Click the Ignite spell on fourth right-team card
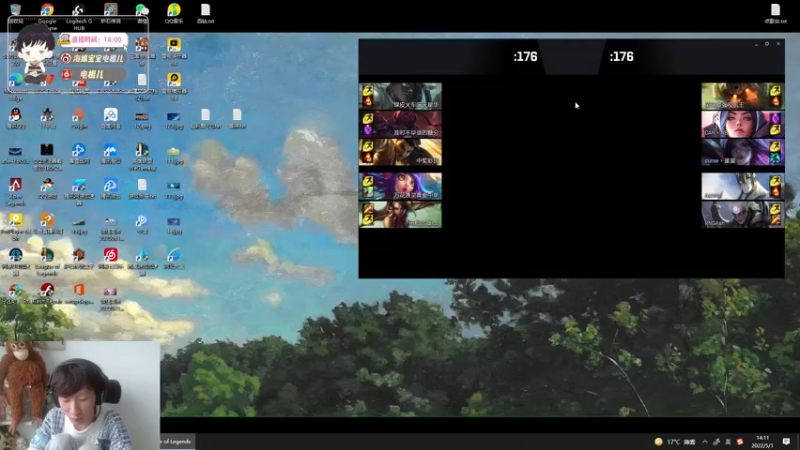 pos(776,192)
